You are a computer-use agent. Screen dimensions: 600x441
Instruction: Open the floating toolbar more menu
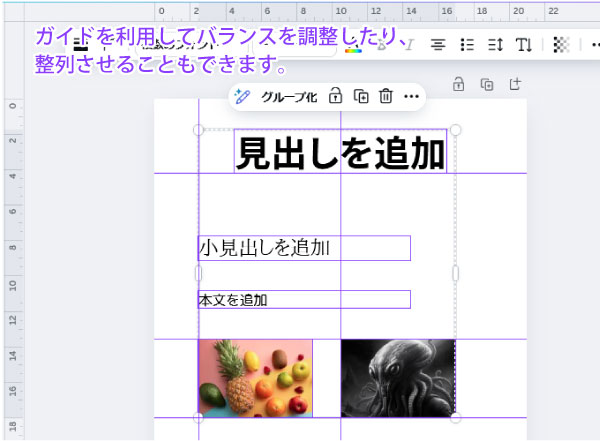click(411, 96)
